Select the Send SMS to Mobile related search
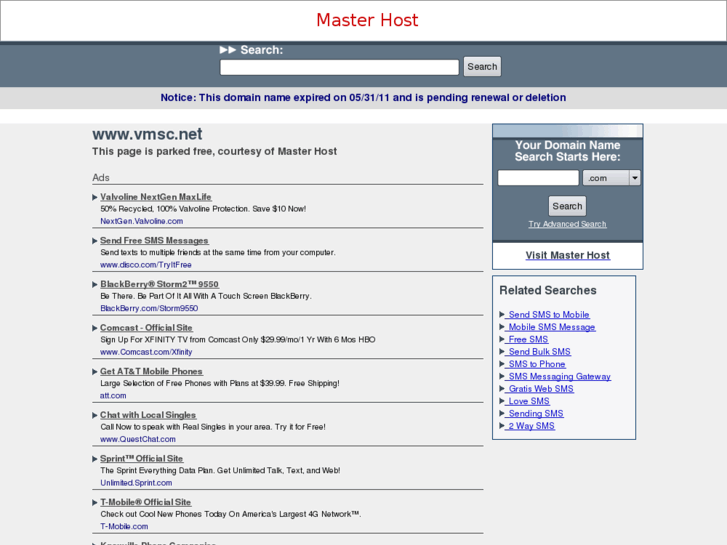727x545 pixels. [548, 314]
